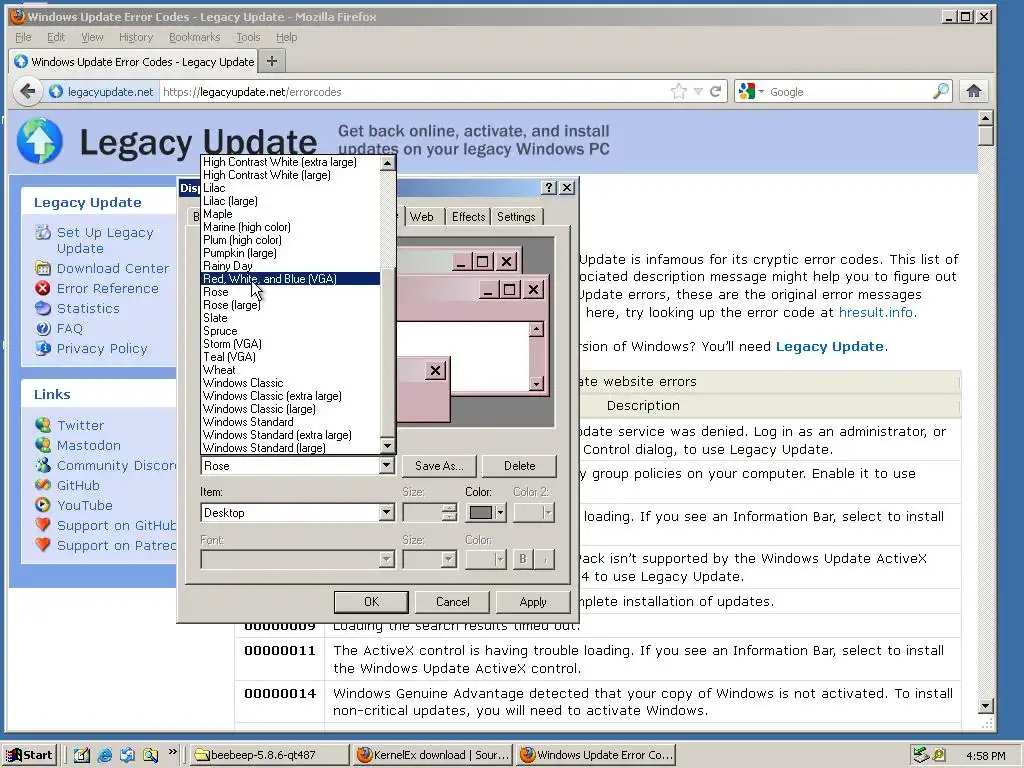Switch to the Settings tab
Image resolution: width=1024 pixels, height=768 pixels.
(x=516, y=217)
